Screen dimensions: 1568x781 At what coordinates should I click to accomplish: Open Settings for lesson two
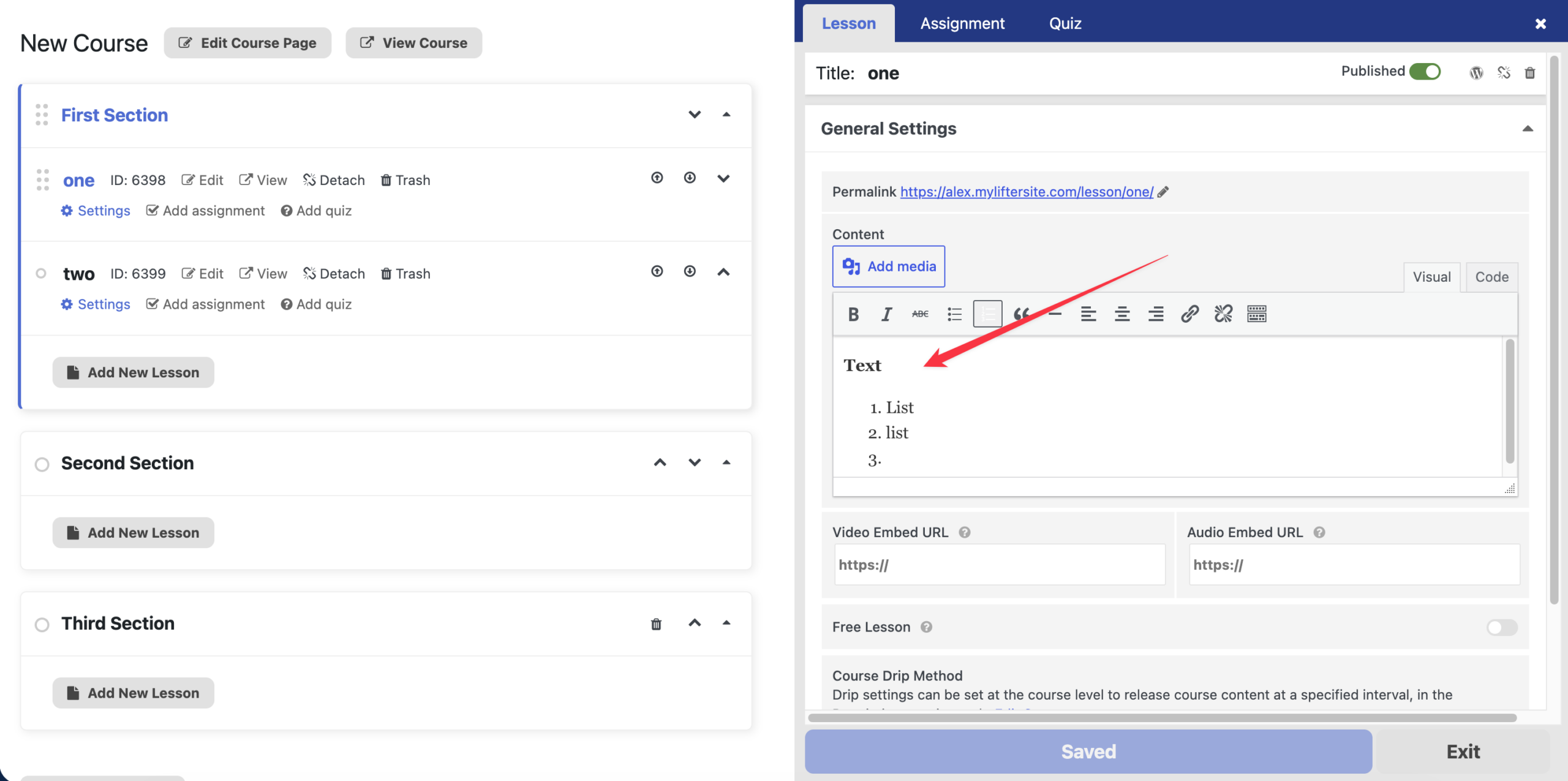[96, 304]
